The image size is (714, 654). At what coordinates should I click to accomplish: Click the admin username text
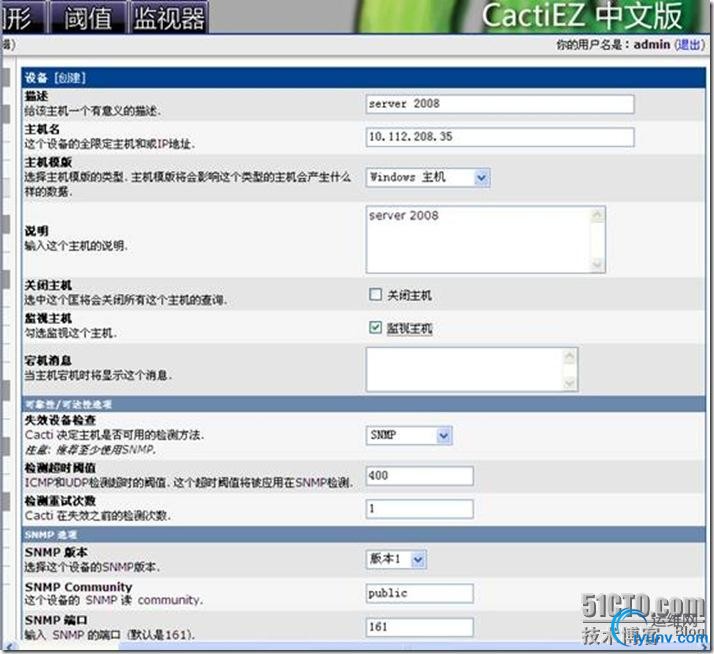pyautogui.click(x=652, y=45)
